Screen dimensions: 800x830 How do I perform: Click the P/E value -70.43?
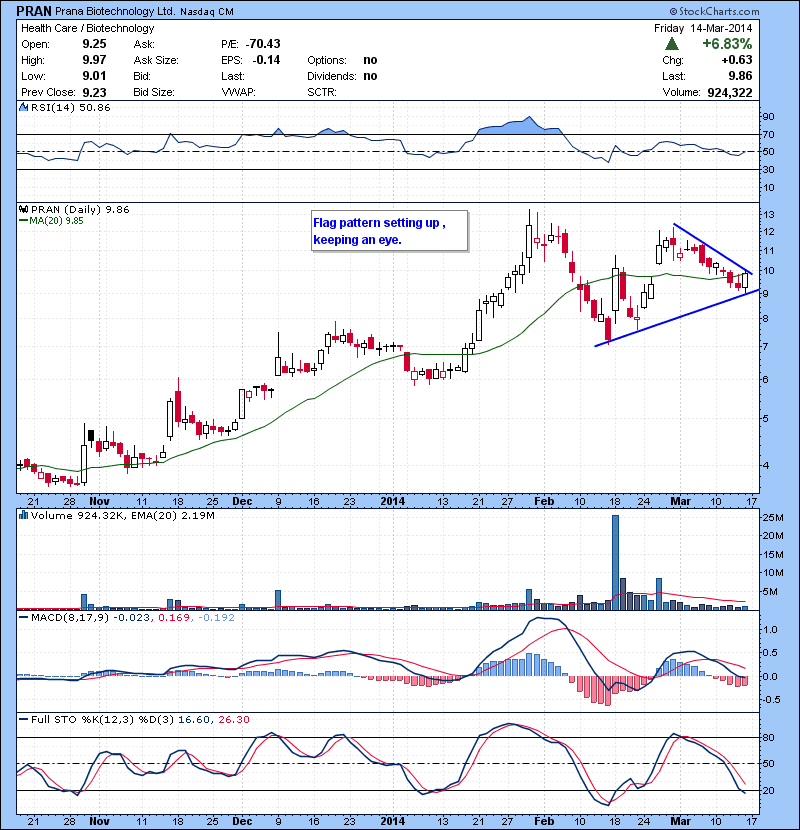(263, 44)
